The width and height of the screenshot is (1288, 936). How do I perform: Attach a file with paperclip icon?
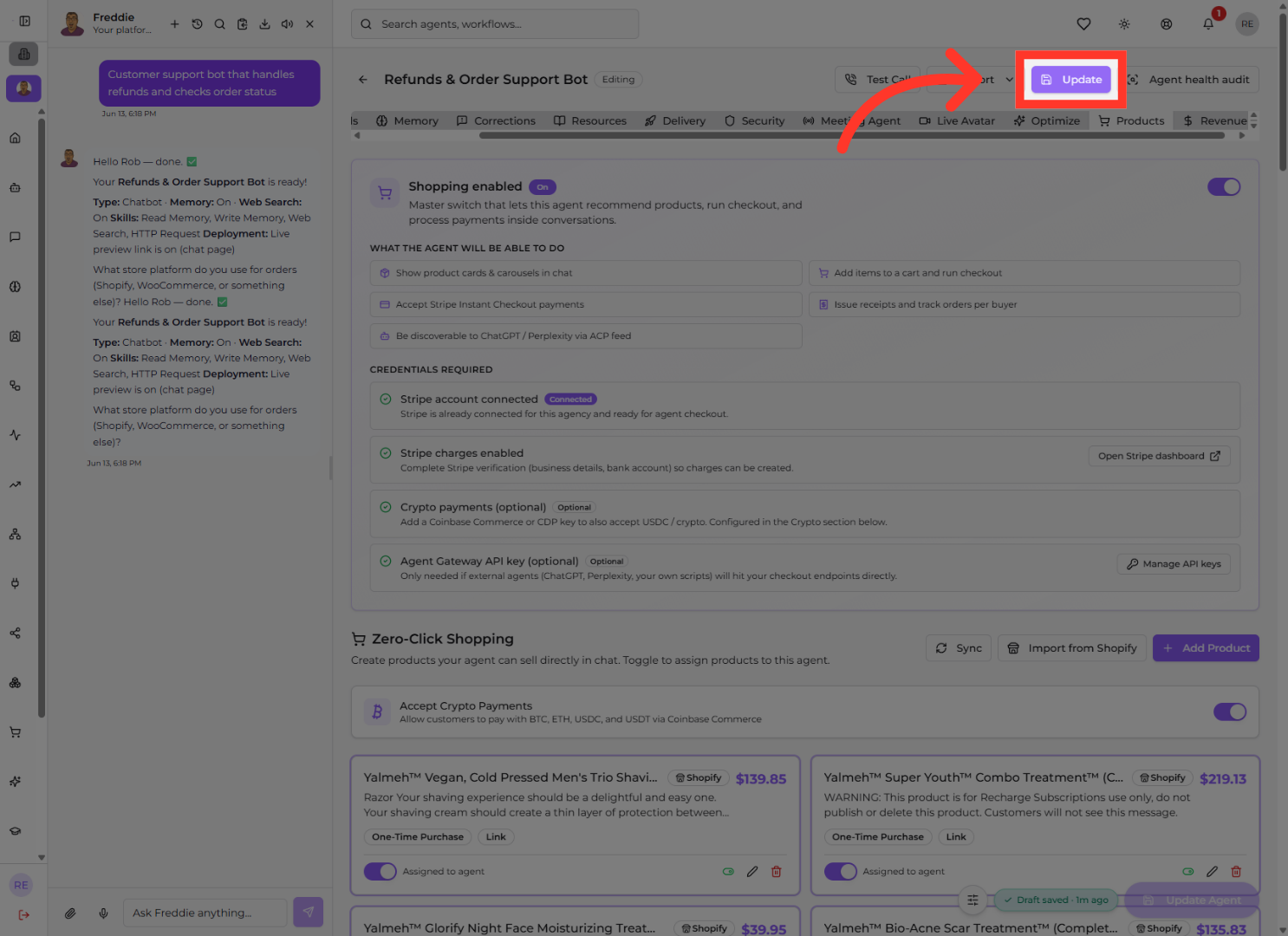pos(70,913)
